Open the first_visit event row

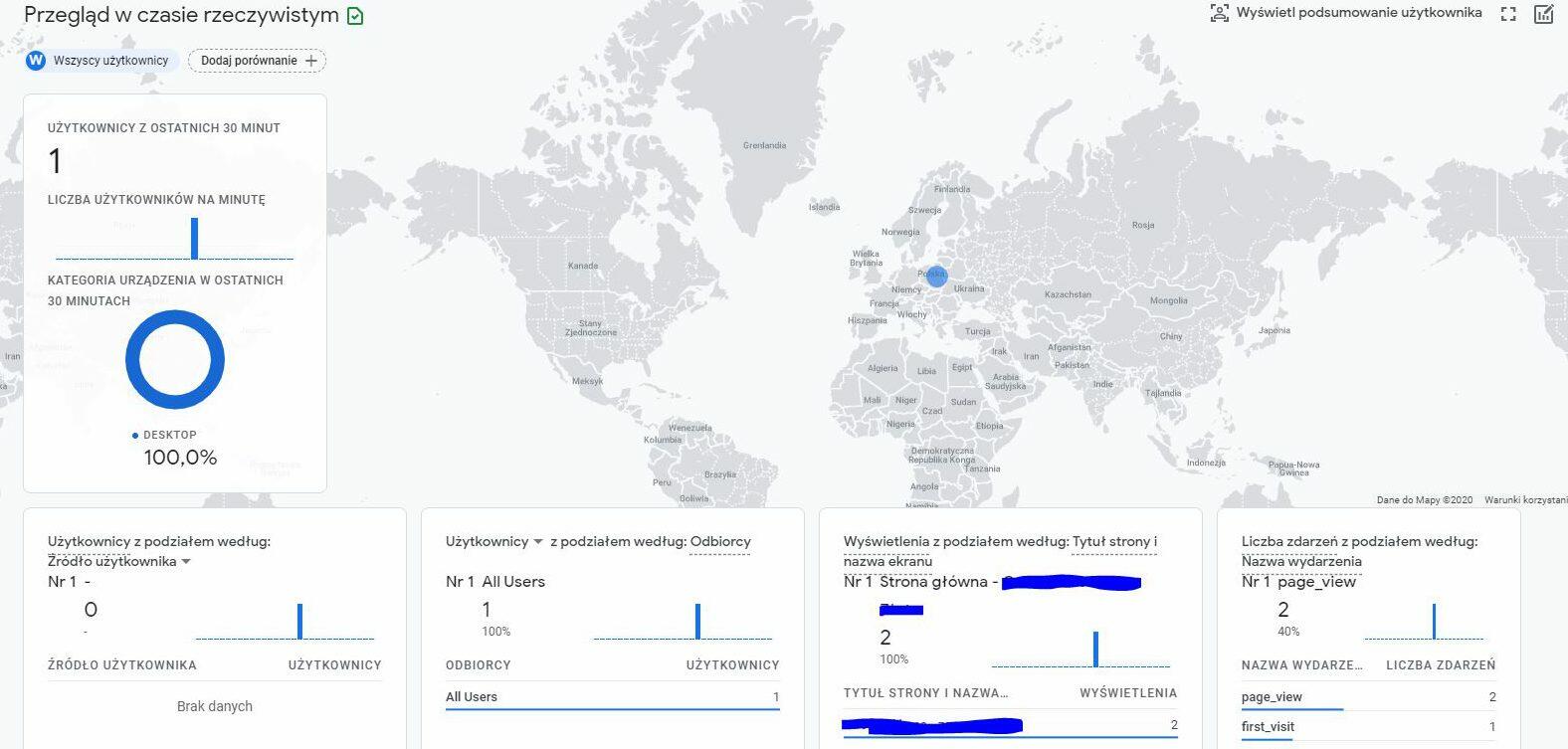[1268, 727]
